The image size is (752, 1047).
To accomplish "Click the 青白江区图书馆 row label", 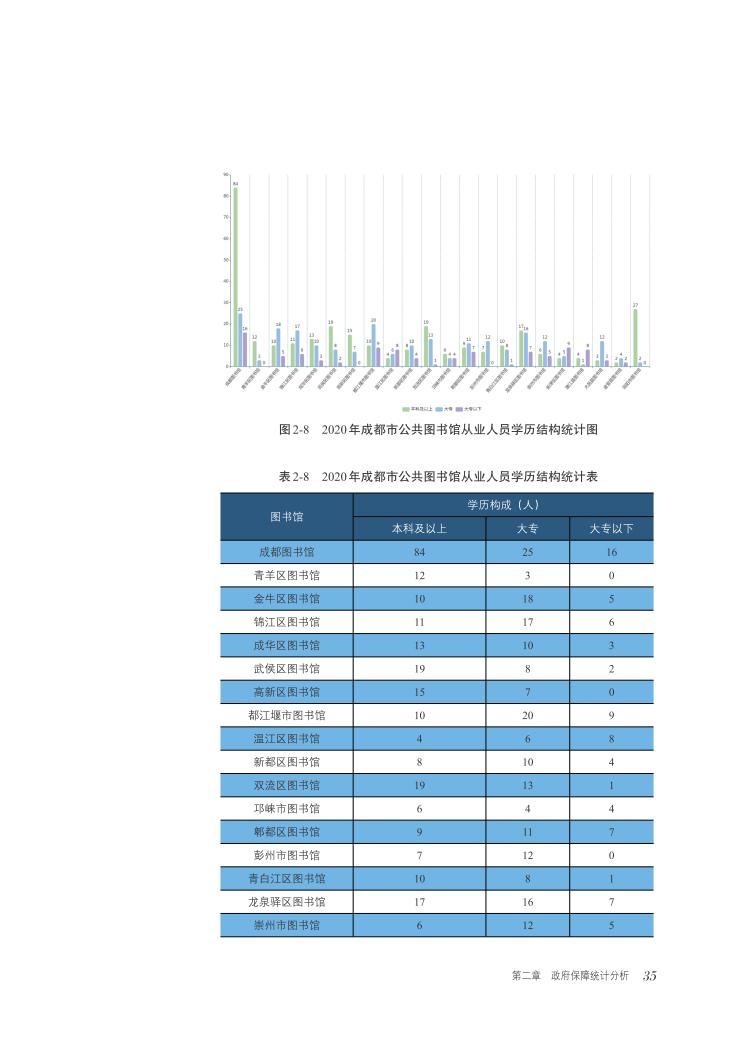I will point(287,879).
